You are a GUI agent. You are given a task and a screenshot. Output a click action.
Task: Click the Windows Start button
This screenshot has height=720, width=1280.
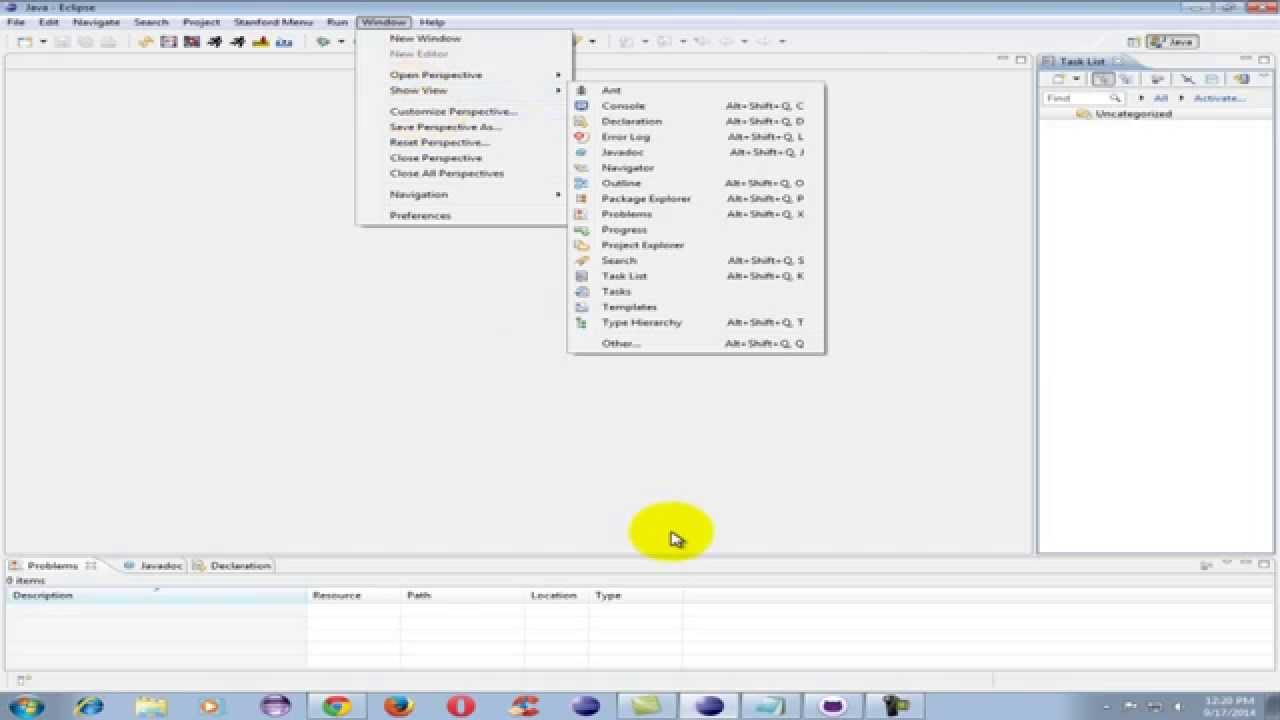coord(27,706)
